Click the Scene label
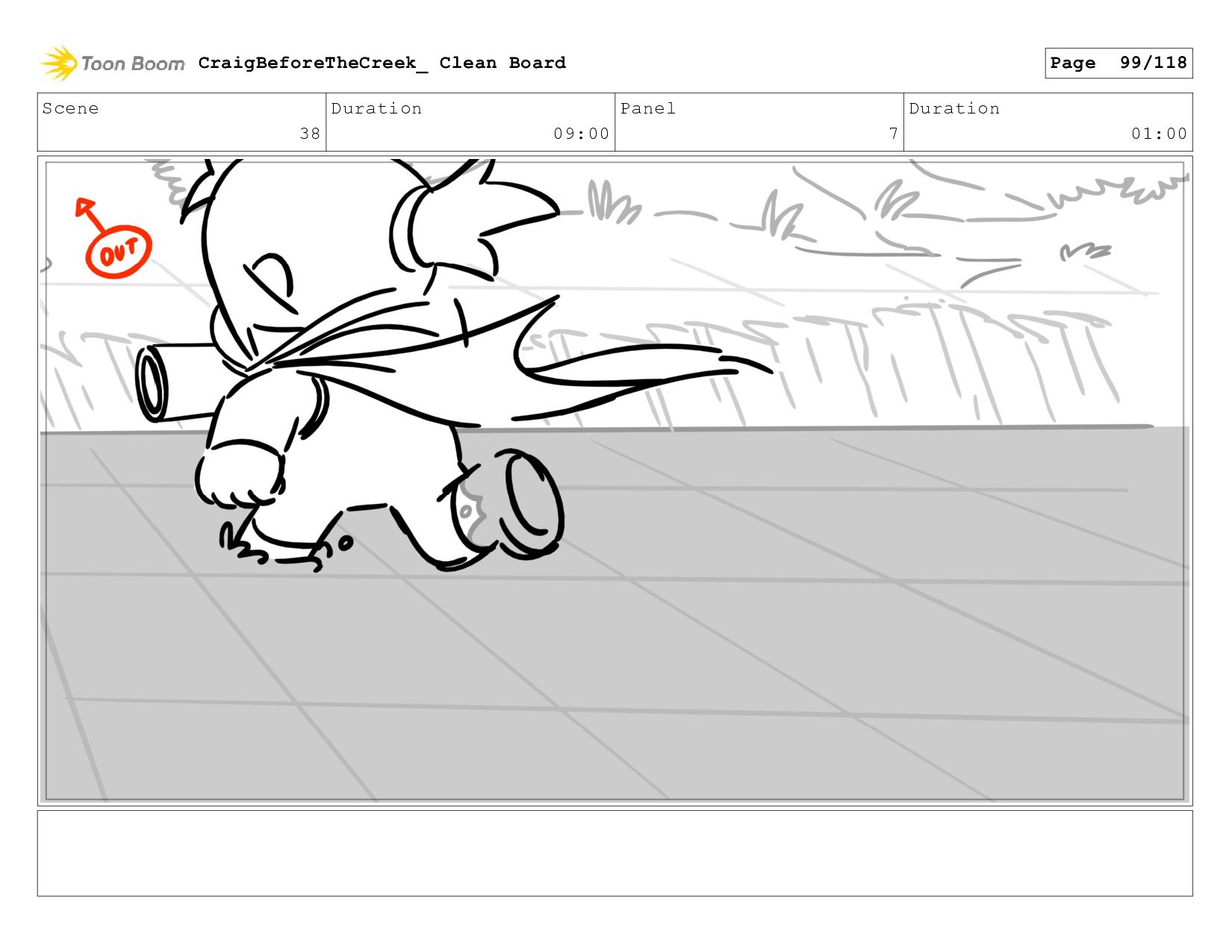Image resolution: width=1232 pixels, height=952 pixels. click(70, 108)
